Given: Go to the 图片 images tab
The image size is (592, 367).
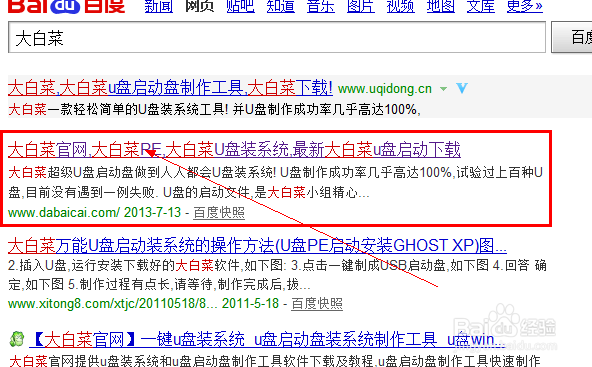Looking at the screenshot, I should tap(361, 6).
